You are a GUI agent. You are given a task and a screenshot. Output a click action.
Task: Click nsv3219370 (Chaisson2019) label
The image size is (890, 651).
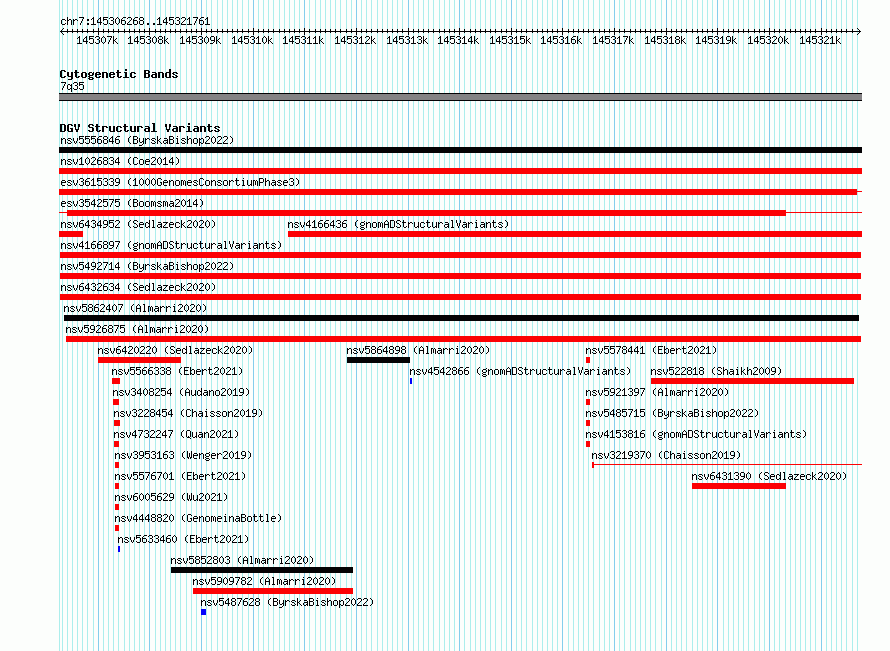click(666, 455)
